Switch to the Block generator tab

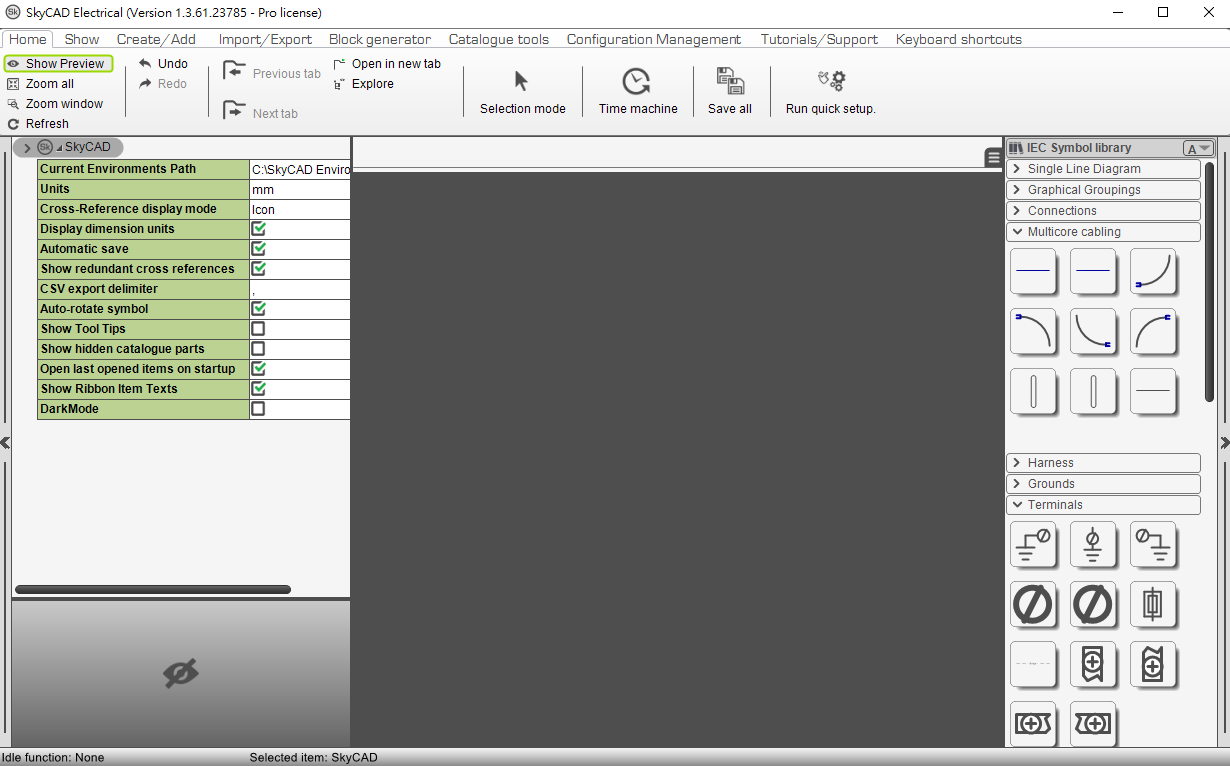click(379, 39)
